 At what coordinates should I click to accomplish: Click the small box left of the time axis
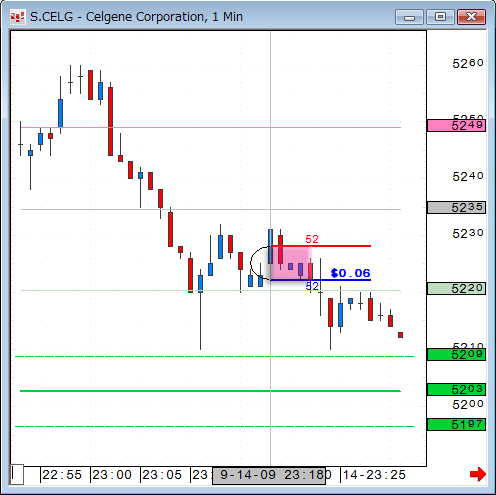17,474
